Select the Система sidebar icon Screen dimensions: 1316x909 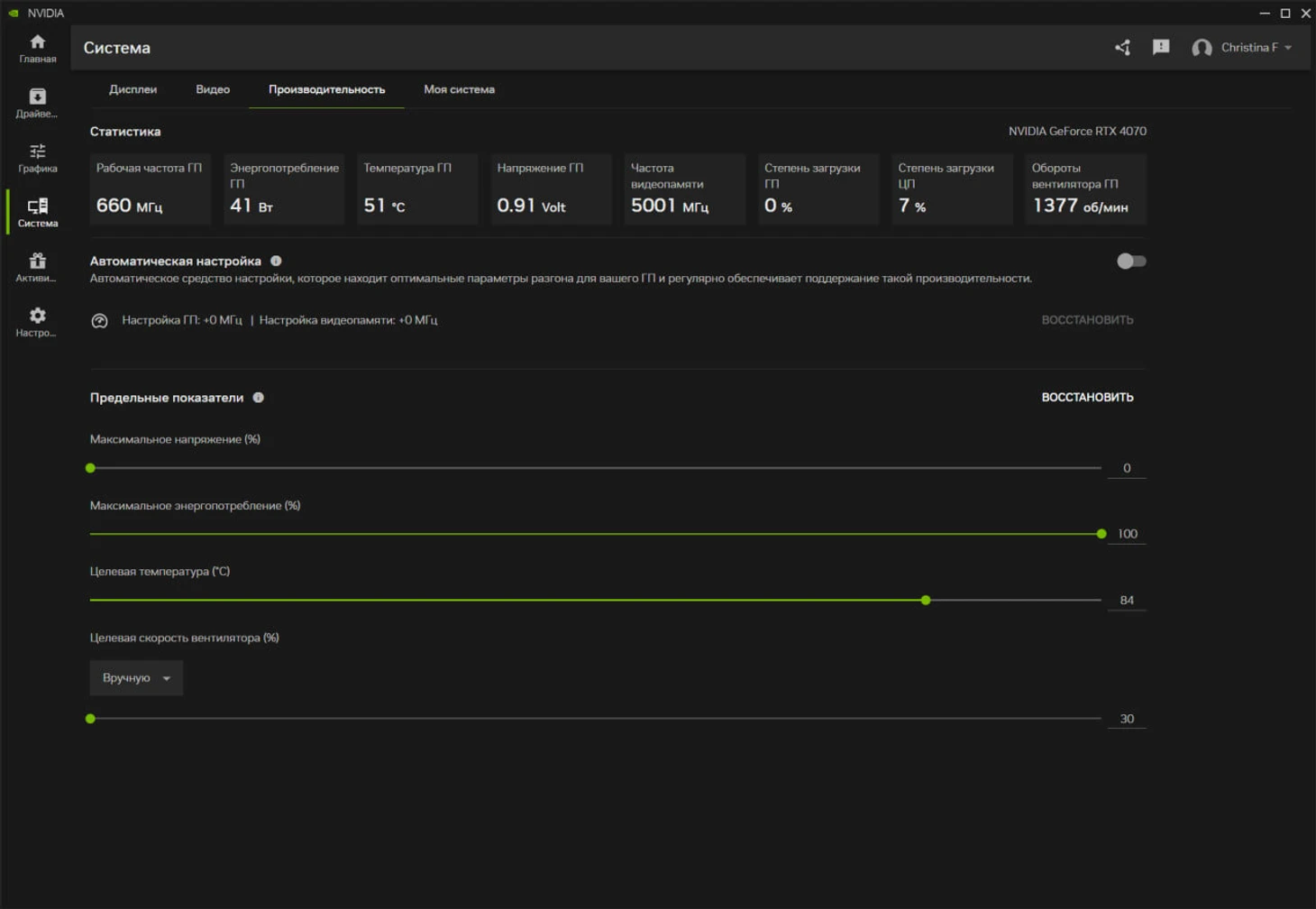[x=37, y=213]
